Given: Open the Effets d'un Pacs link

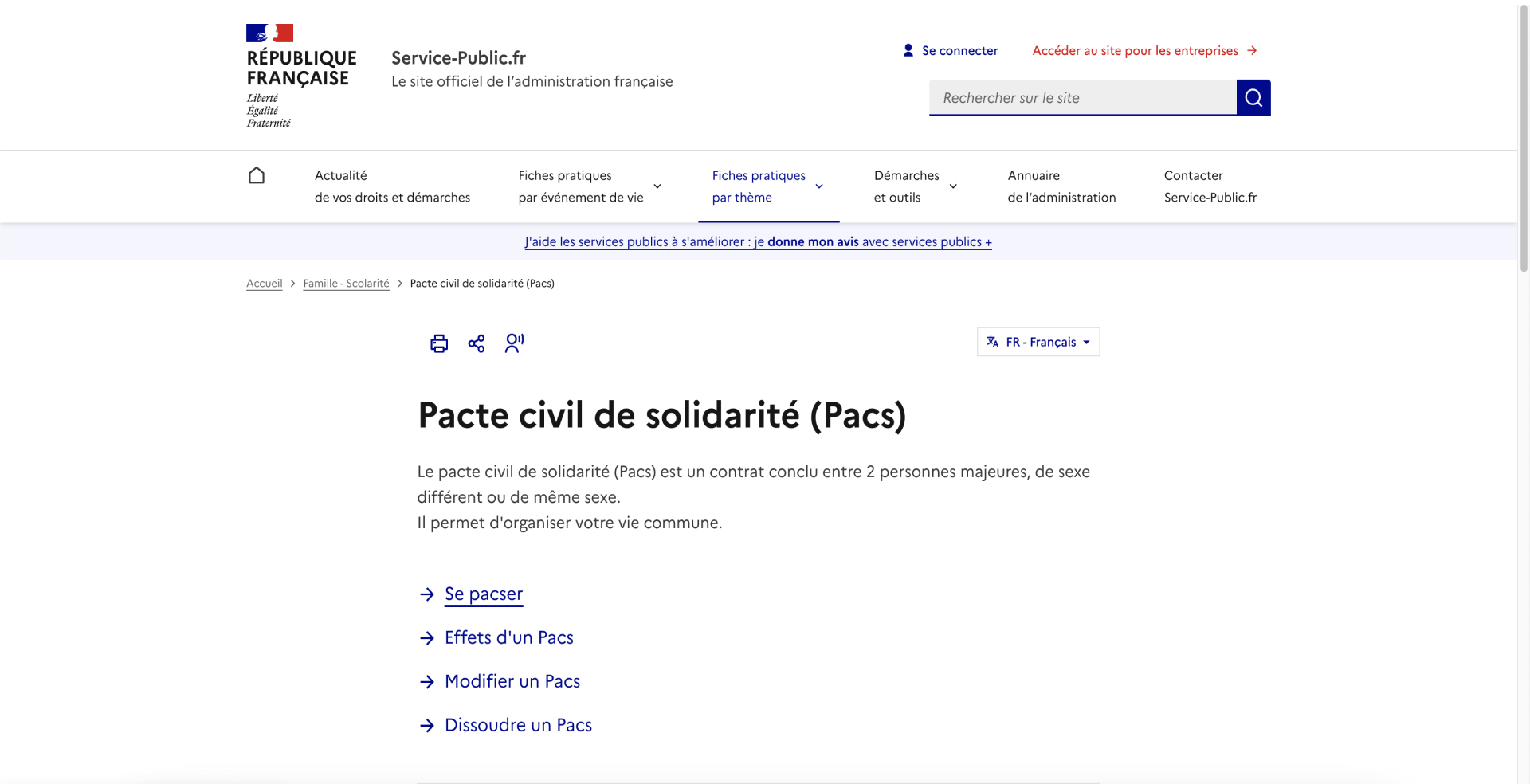Looking at the screenshot, I should click(509, 637).
